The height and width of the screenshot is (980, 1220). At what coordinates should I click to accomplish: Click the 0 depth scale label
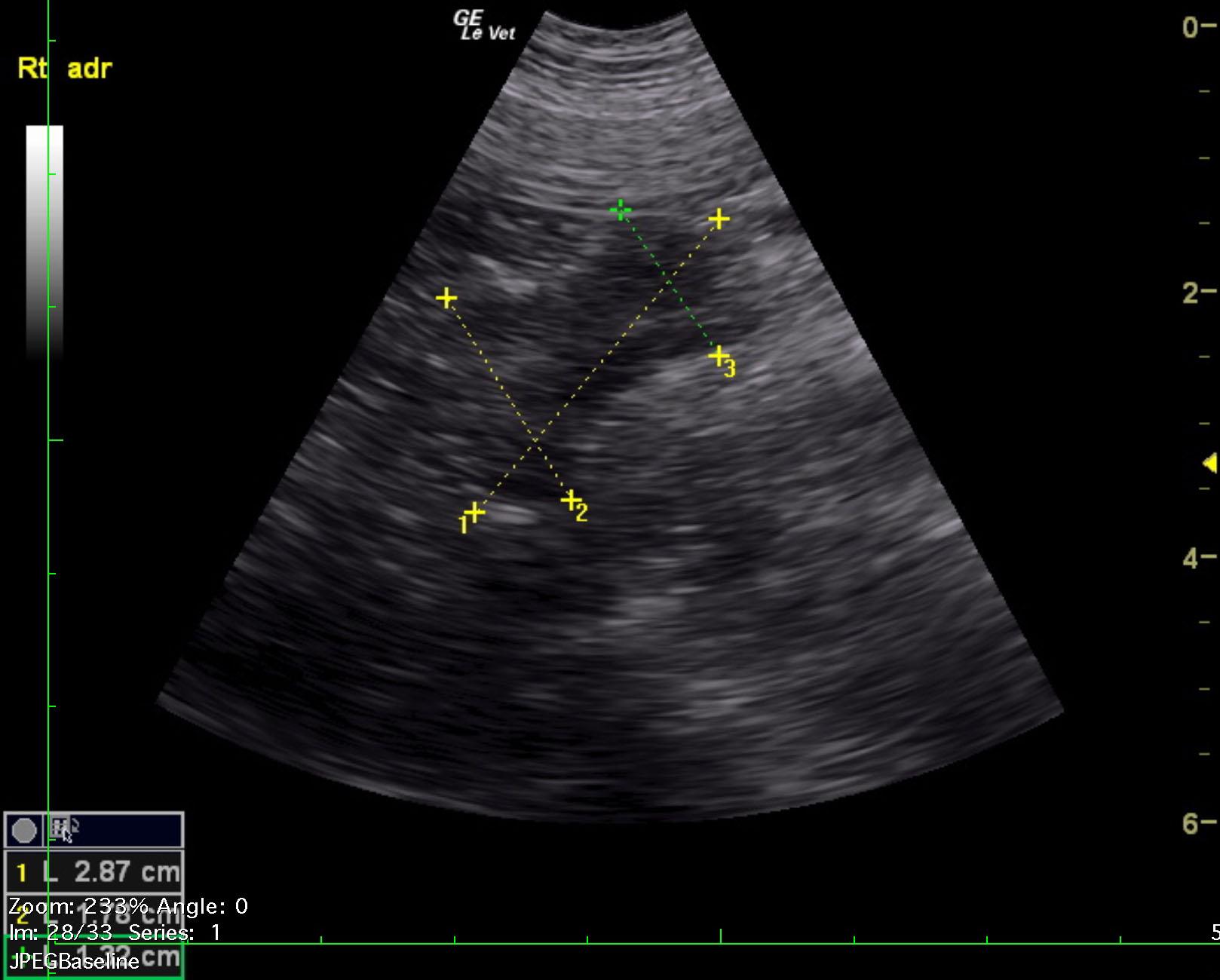click(1191, 27)
